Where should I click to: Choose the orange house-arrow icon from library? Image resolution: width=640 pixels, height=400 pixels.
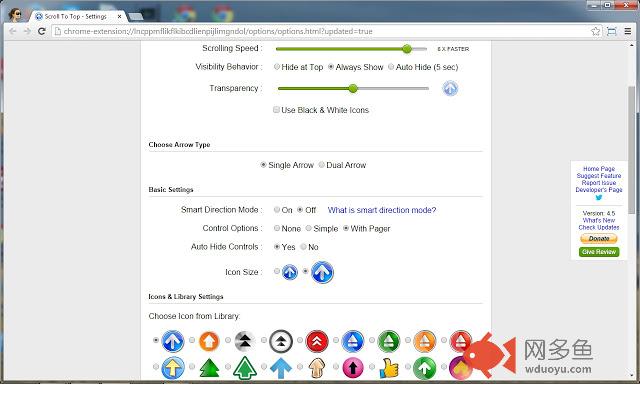click(x=208, y=342)
